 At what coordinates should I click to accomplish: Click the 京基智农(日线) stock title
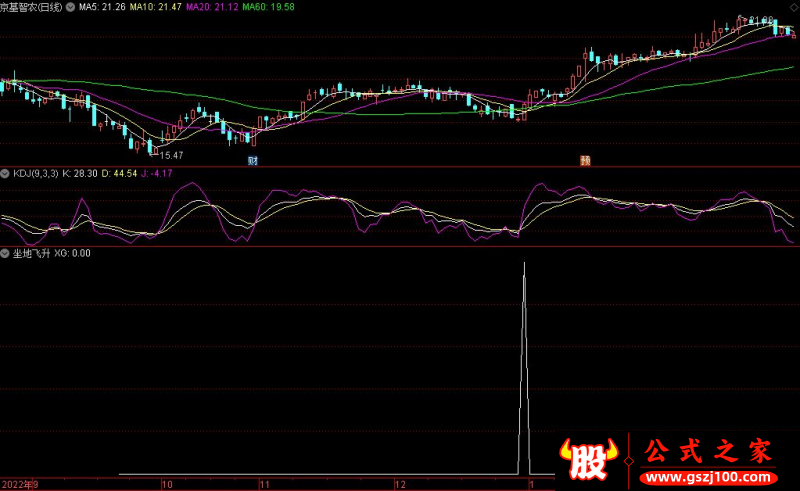point(30,6)
